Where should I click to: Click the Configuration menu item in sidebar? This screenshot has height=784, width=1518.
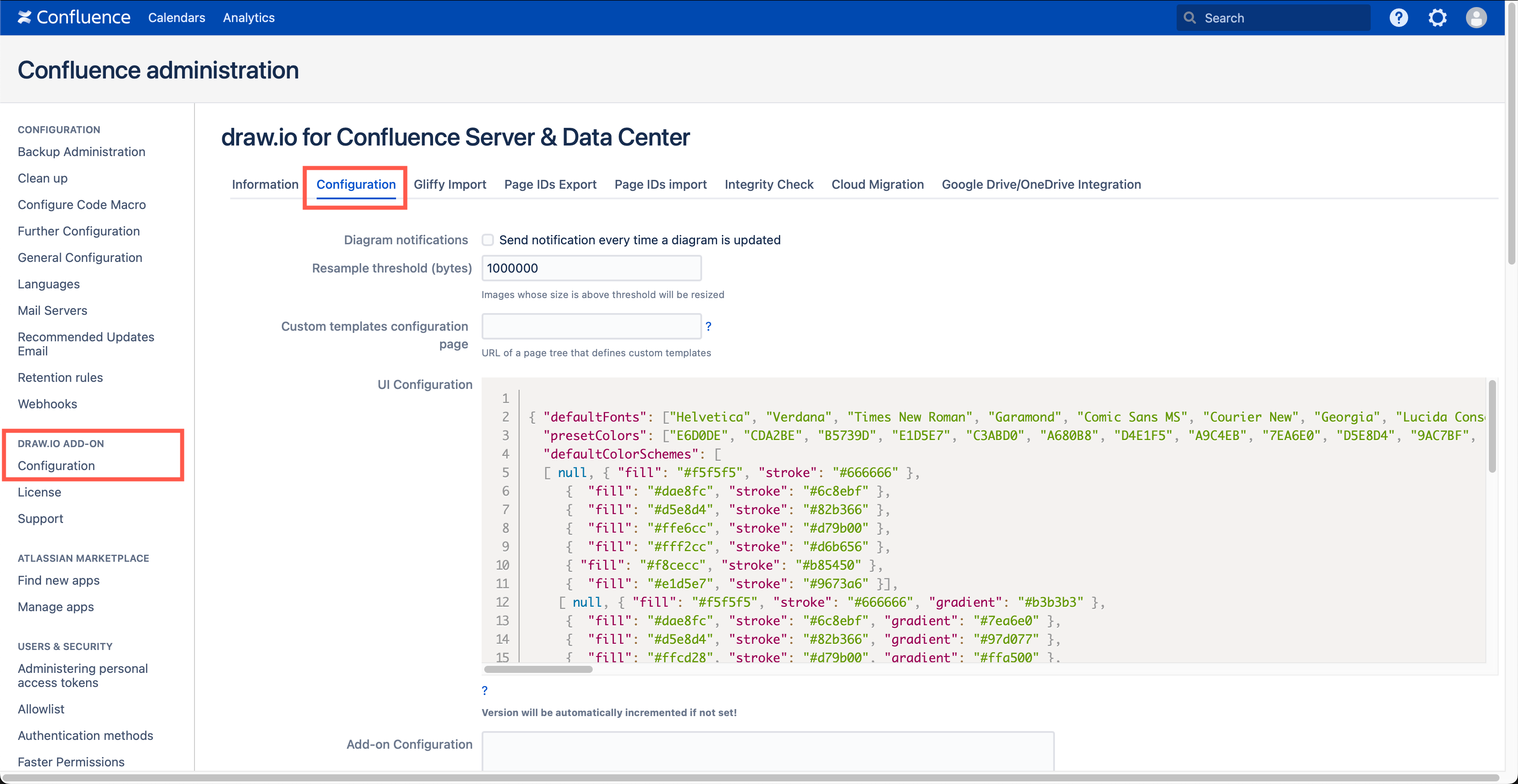(56, 465)
